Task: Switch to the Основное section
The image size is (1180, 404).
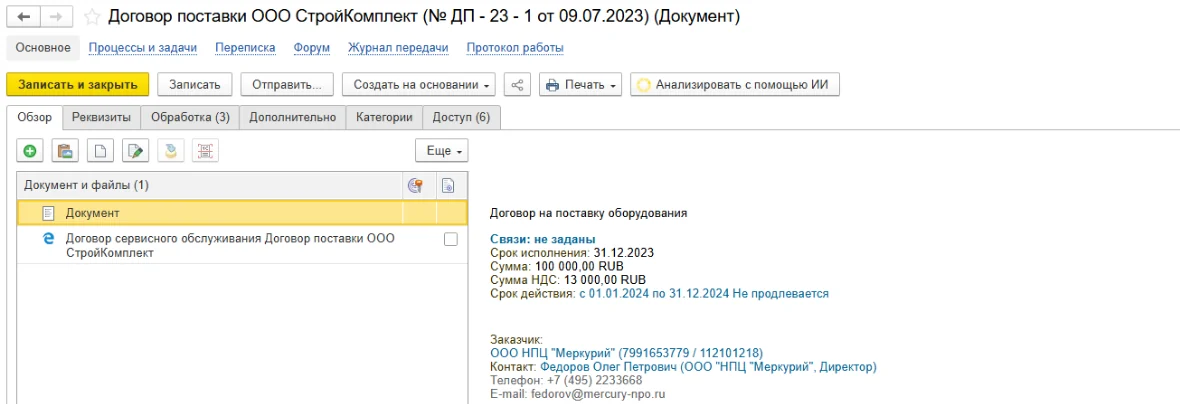Action: 43,48
